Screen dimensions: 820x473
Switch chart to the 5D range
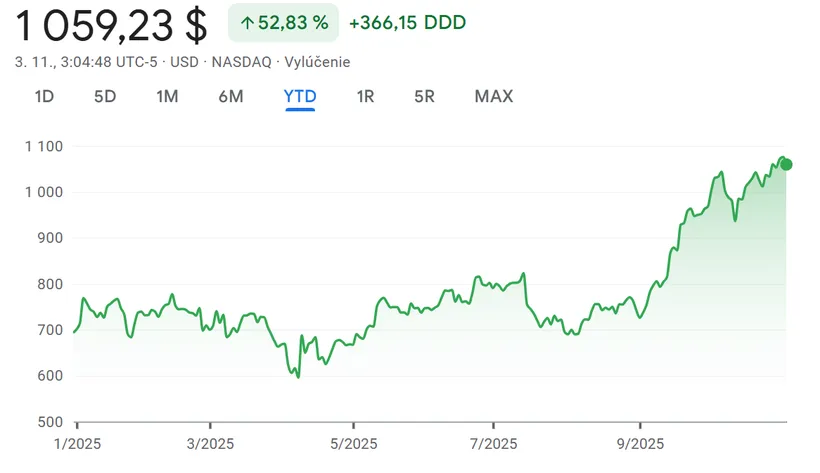(x=105, y=96)
